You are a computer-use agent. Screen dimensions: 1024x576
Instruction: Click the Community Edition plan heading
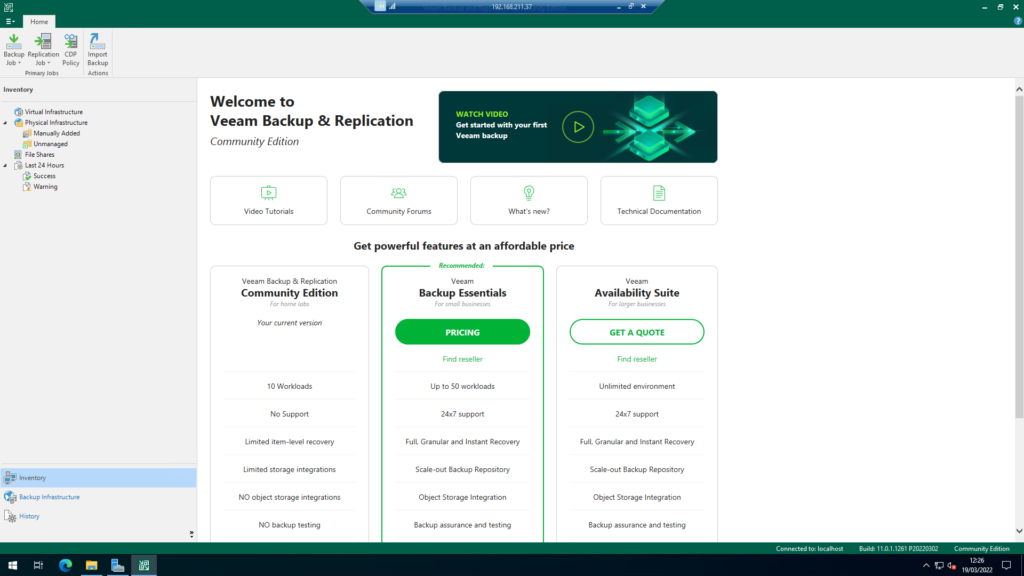pos(289,293)
